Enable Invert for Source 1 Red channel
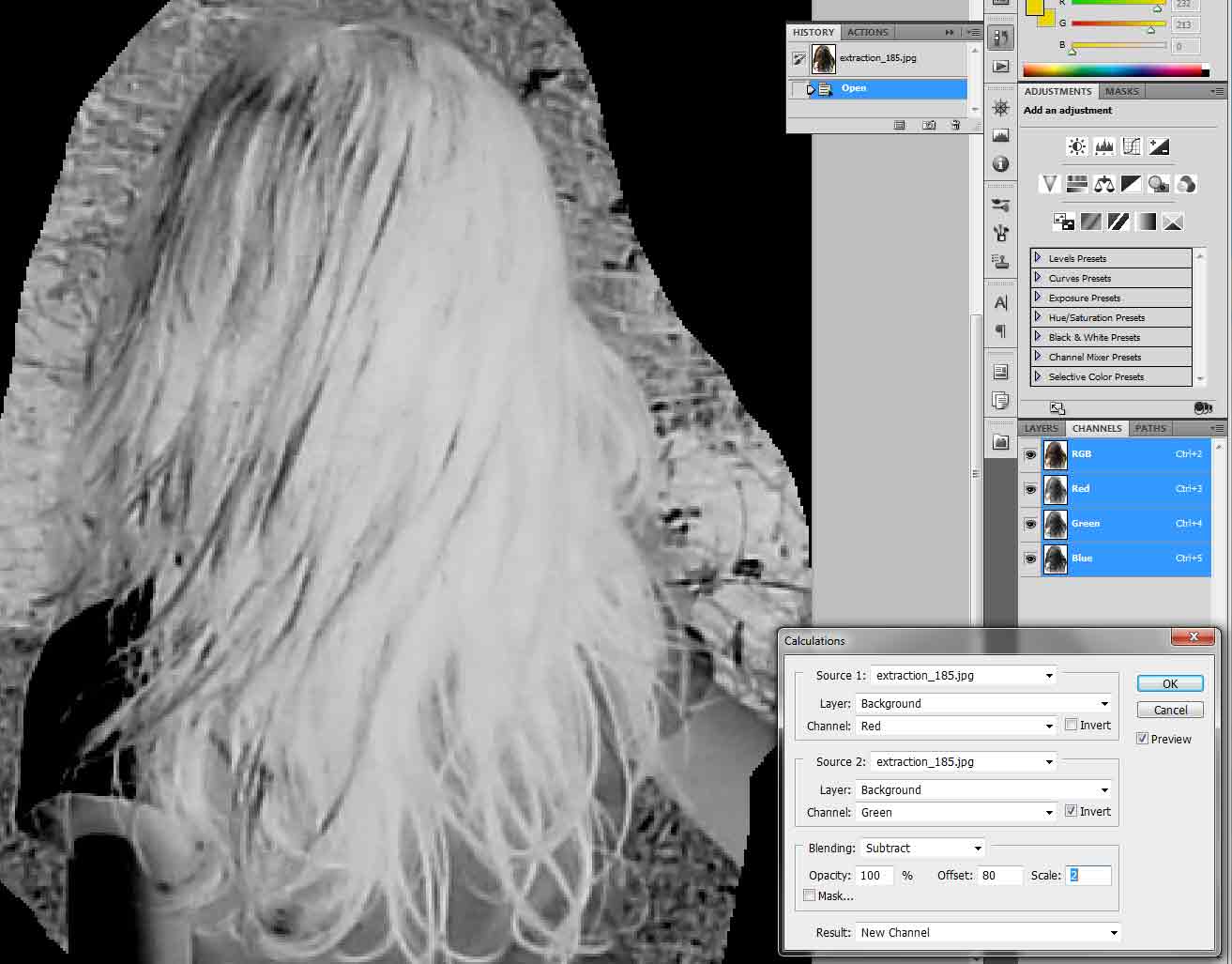The width and height of the screenshot is (1232, 964). click(x=1071, y=726)
